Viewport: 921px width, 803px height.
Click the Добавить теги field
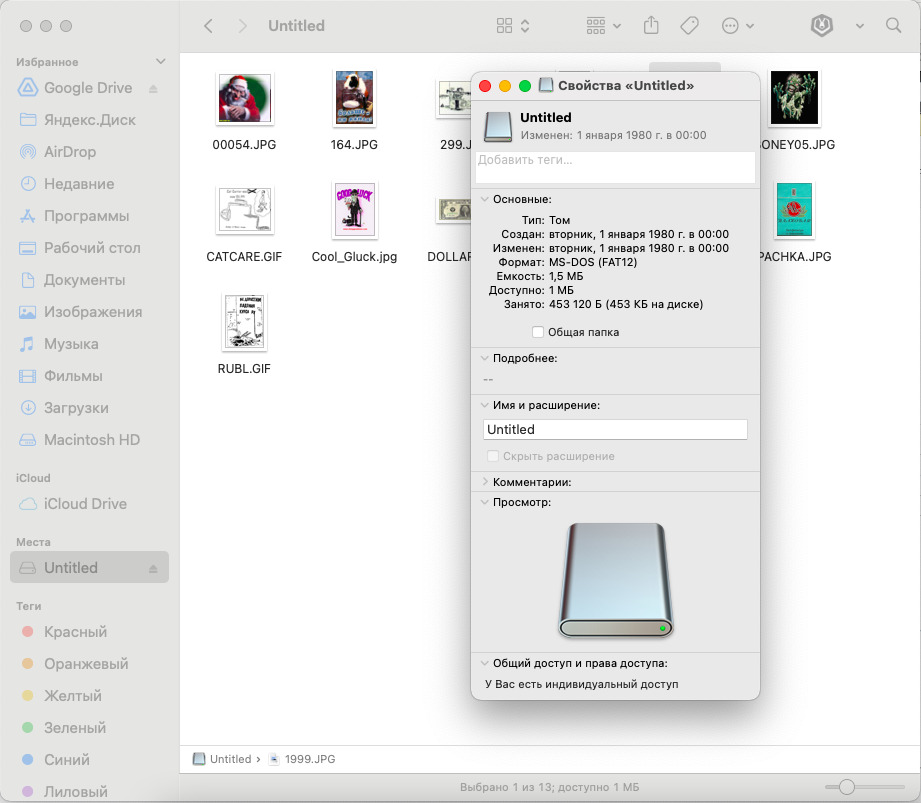(x=614, y=167)
